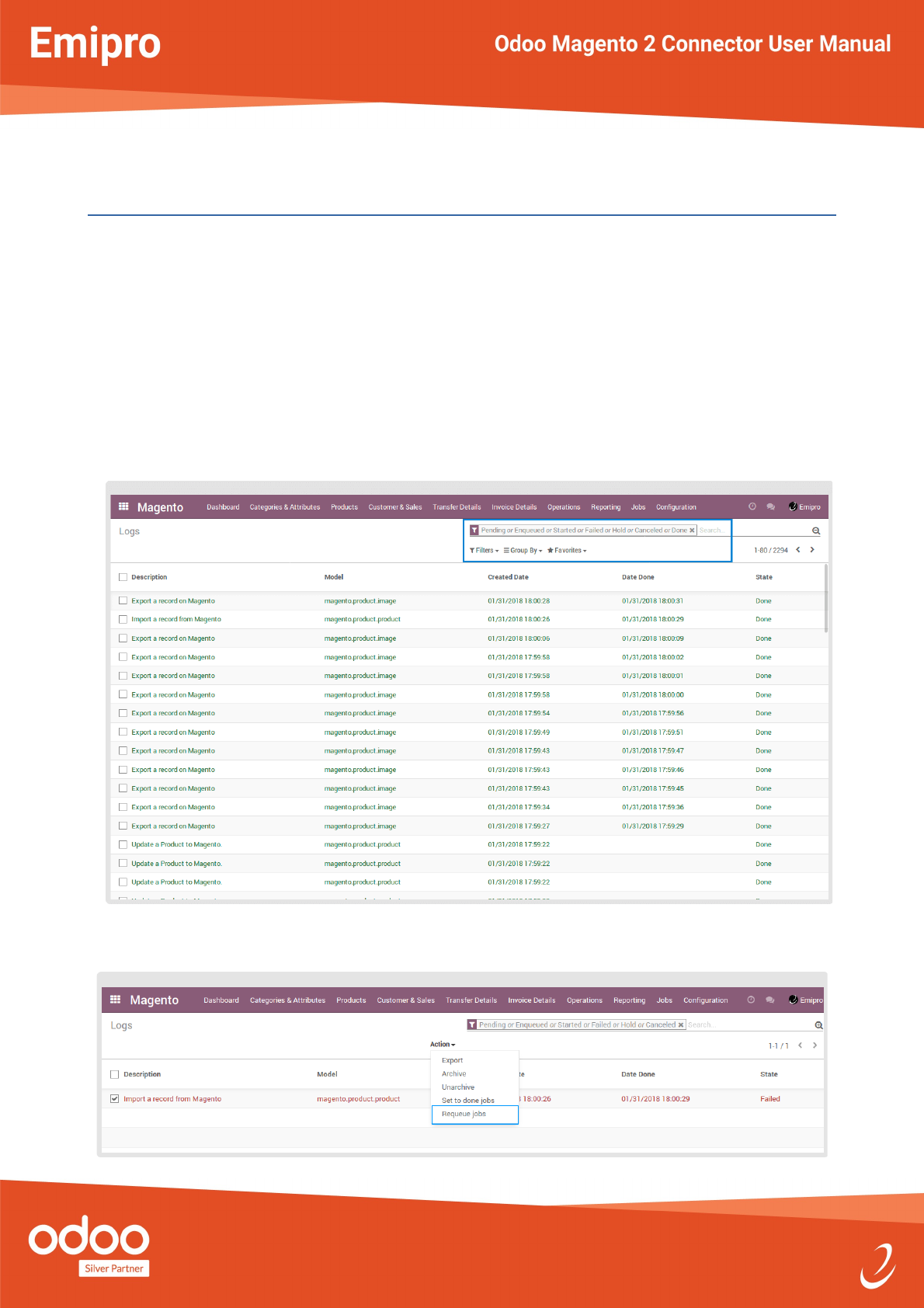
Task: Toggle the Action dropdown in lower screenshot
Action: (443, 1045)
